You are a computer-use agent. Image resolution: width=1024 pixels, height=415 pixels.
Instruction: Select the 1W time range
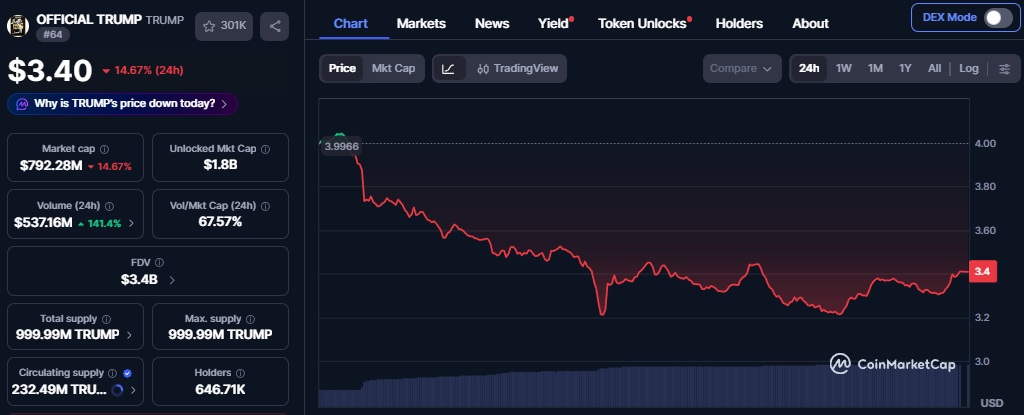[x=844, y=69]
